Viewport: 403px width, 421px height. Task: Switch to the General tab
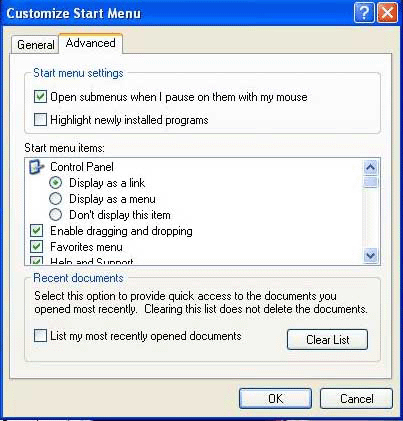pos(35,44)
